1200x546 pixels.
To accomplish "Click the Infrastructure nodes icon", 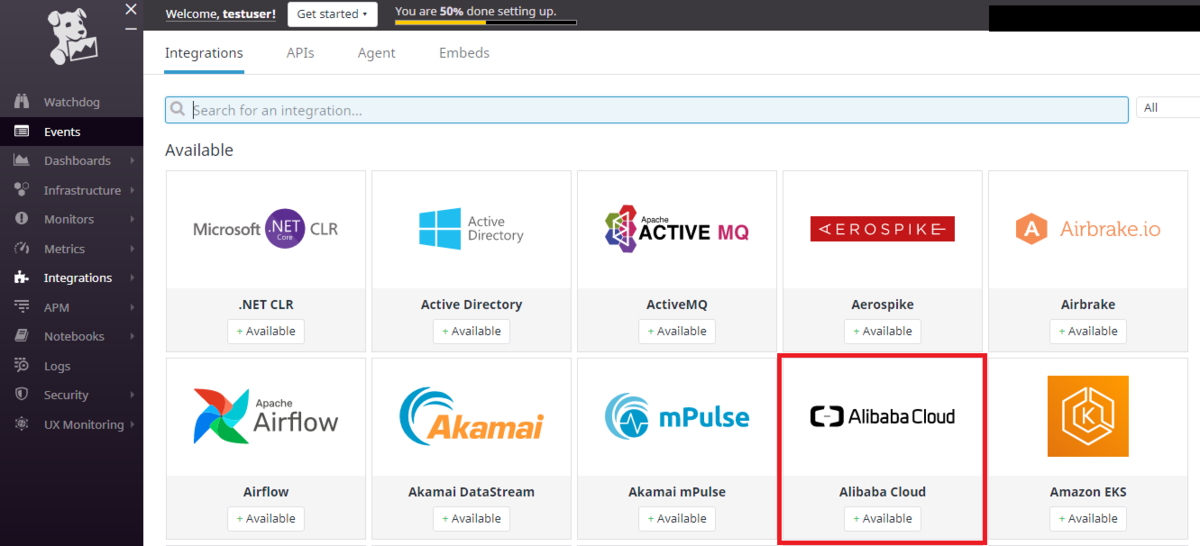I will (x=21, y=190).
